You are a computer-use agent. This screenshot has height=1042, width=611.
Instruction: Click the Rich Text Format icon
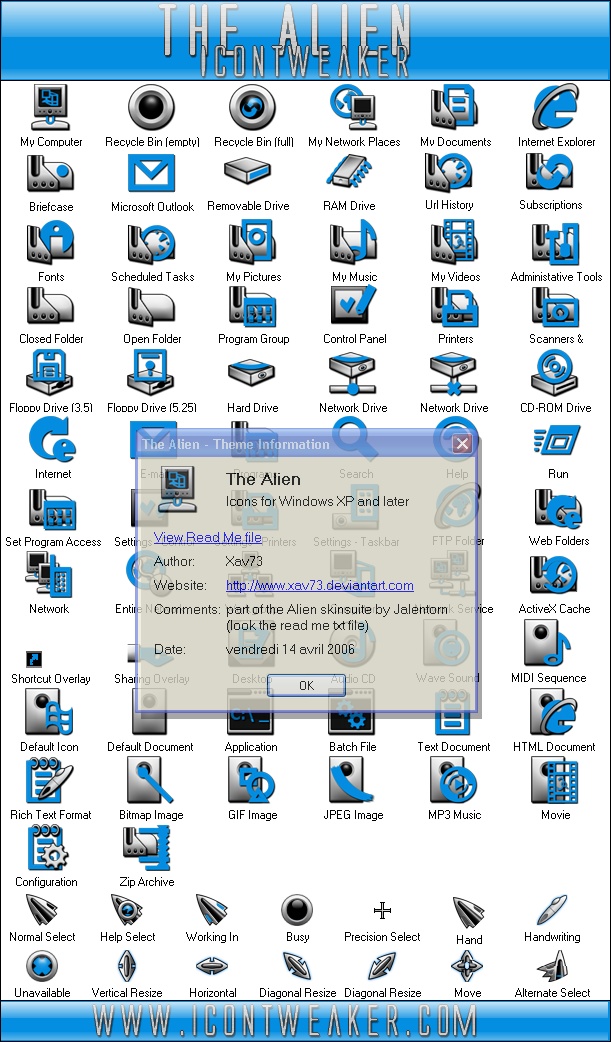click(49, 780)
